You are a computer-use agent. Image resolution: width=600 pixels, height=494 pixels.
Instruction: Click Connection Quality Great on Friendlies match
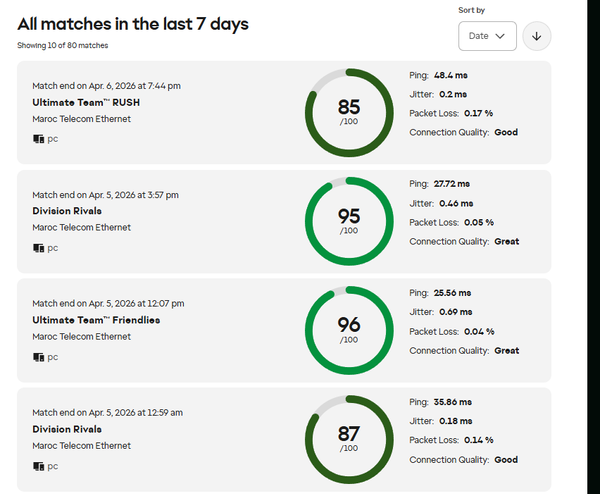pos(506,351)
